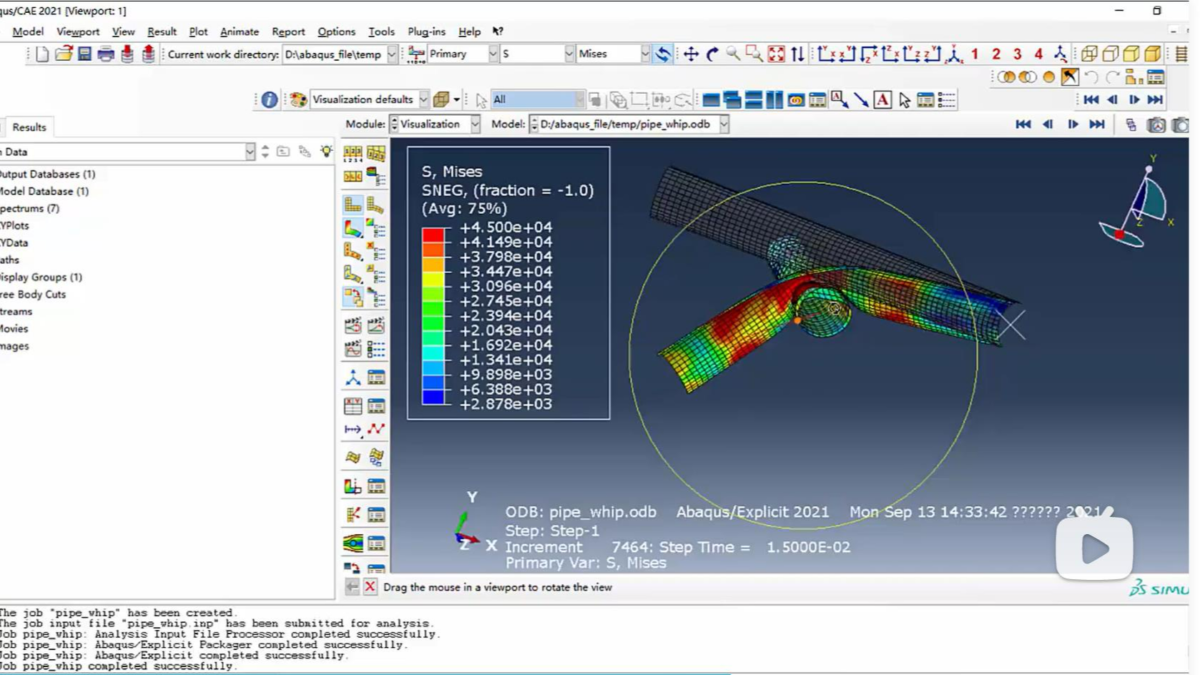Apply the Iso view triad icon
1200x675 pixels.
[954, 54]
